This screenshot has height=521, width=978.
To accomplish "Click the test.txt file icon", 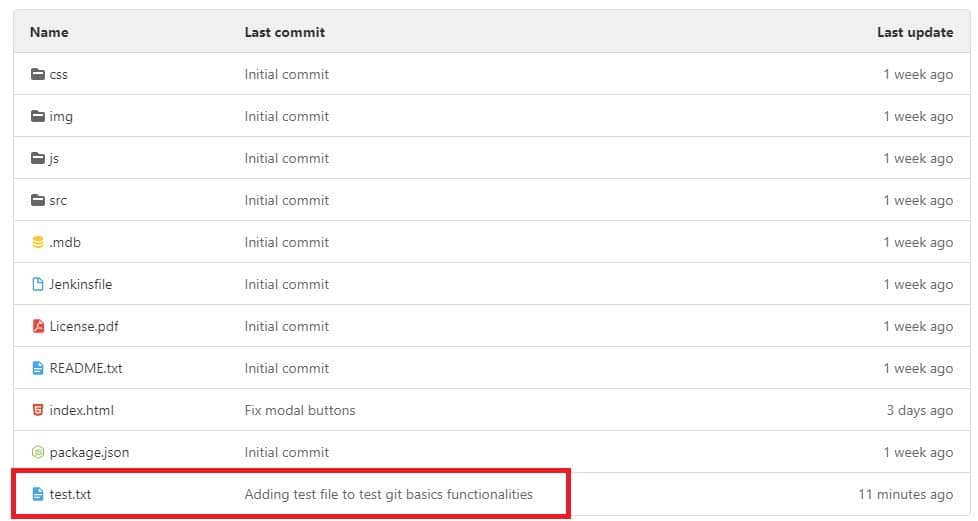I will 38,494.
